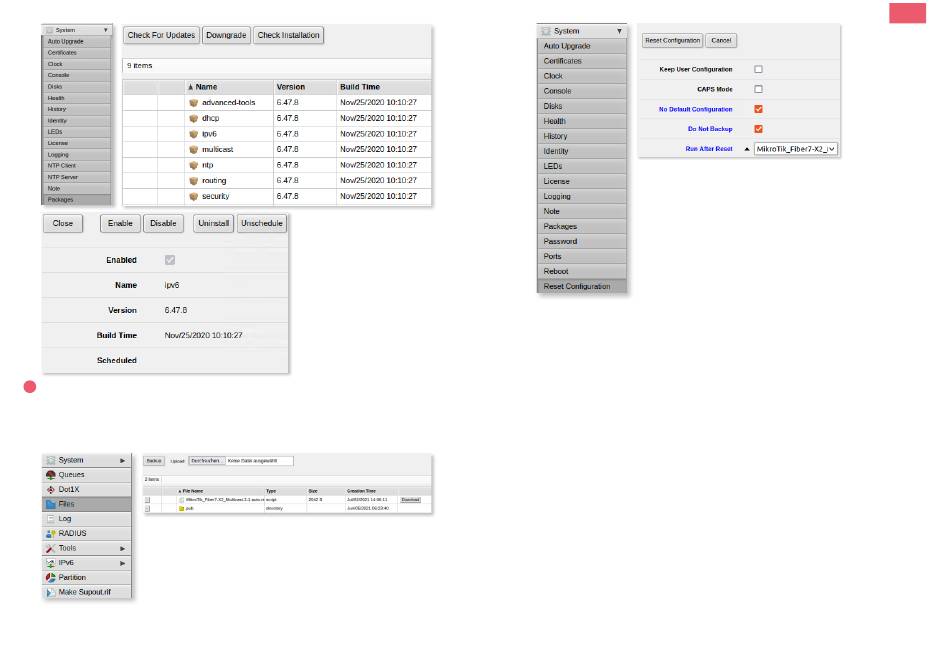Viewport: 950px width, 662px height.
Task: Click the Partition pie chart icon
Action: [50, 577]
